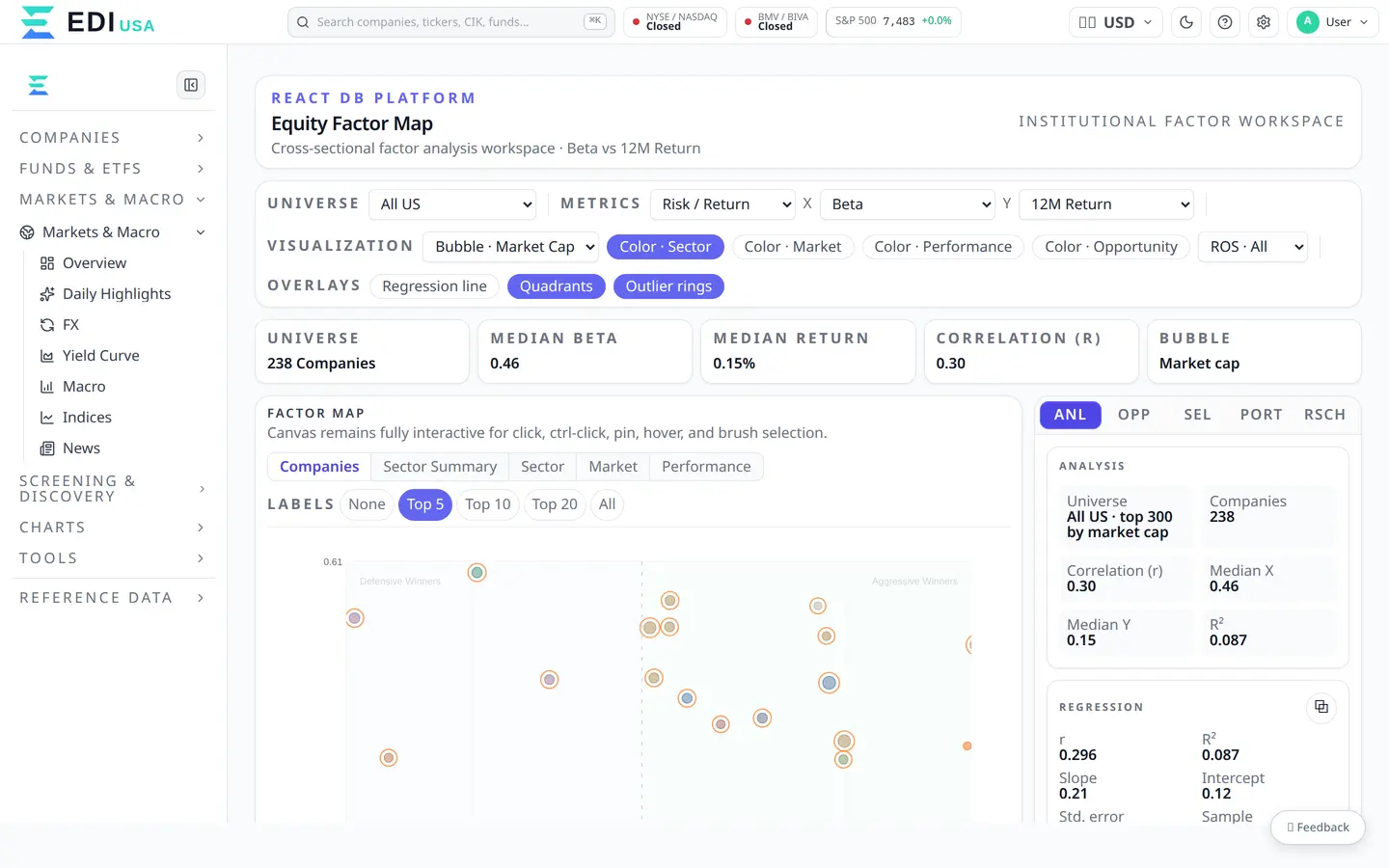
Task: Enable the Regression line overlay
Action: [434, 286]
